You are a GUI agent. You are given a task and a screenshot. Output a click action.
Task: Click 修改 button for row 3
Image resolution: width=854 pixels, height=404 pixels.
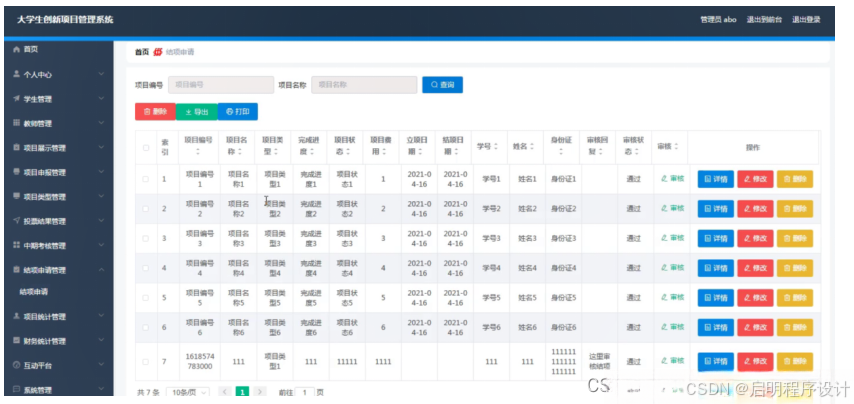tap(755, 238)
